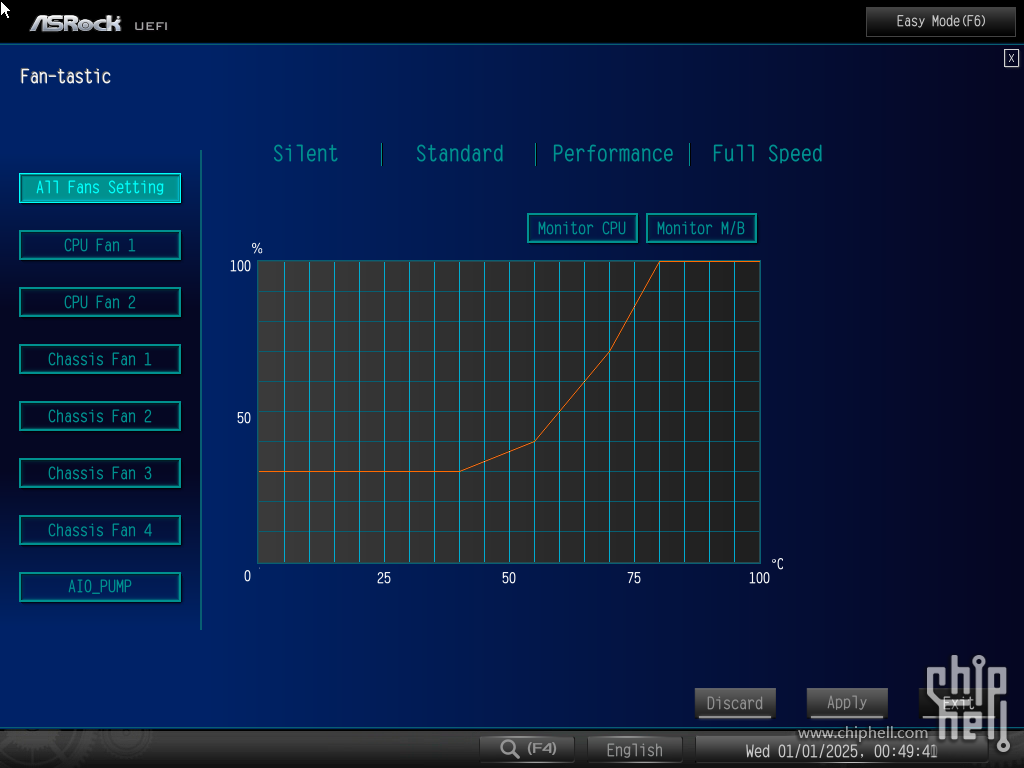The image size is (1024, 768).
Task: Toggle Monitor CPU temperature source
Action: pos(582,228)
